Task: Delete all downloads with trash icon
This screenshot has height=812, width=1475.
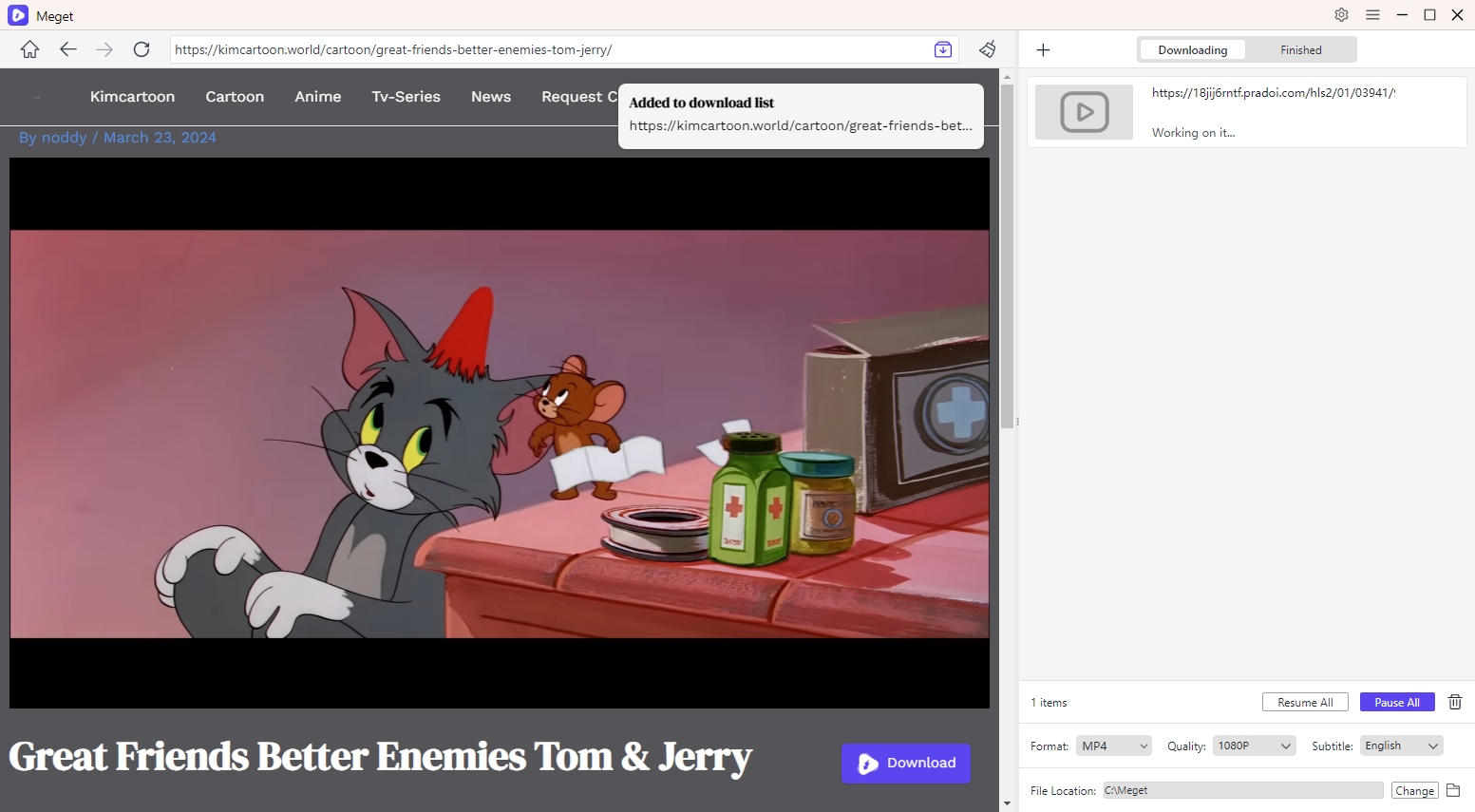Action: tap(1455, 702)
